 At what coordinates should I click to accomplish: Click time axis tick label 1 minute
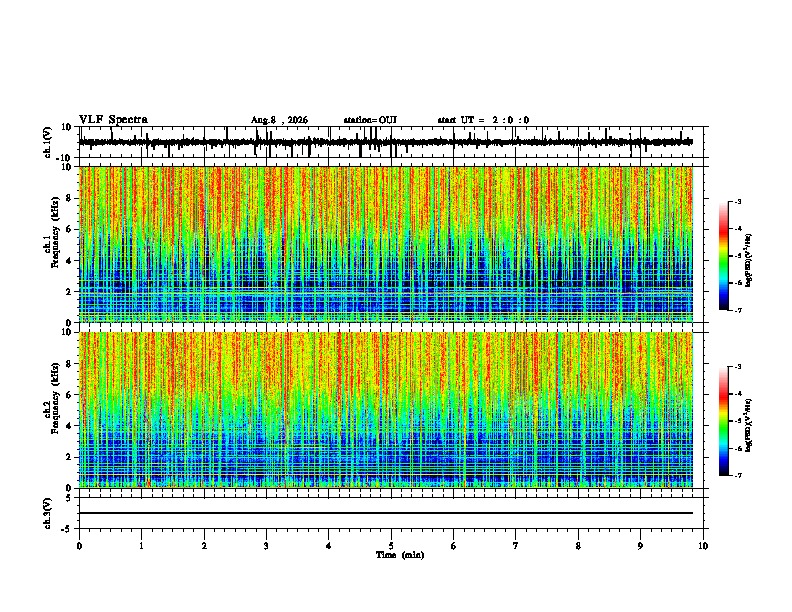coord(141,546)
